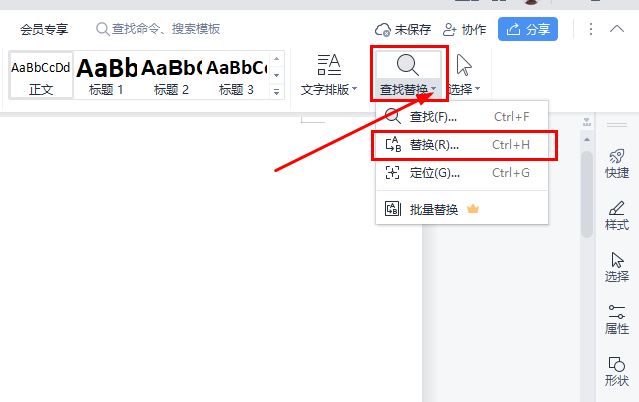Expand the 文字排版 dropdown arrow

tap(354, 88)
